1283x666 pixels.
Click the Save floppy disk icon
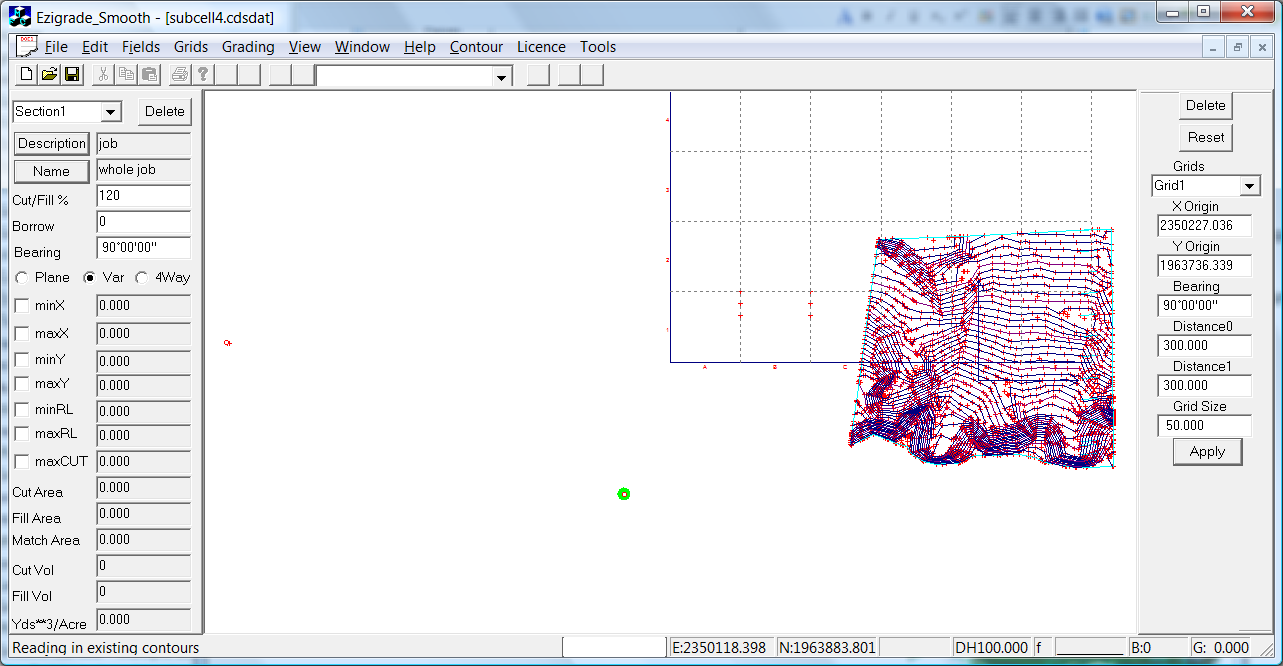coord(72,75)
